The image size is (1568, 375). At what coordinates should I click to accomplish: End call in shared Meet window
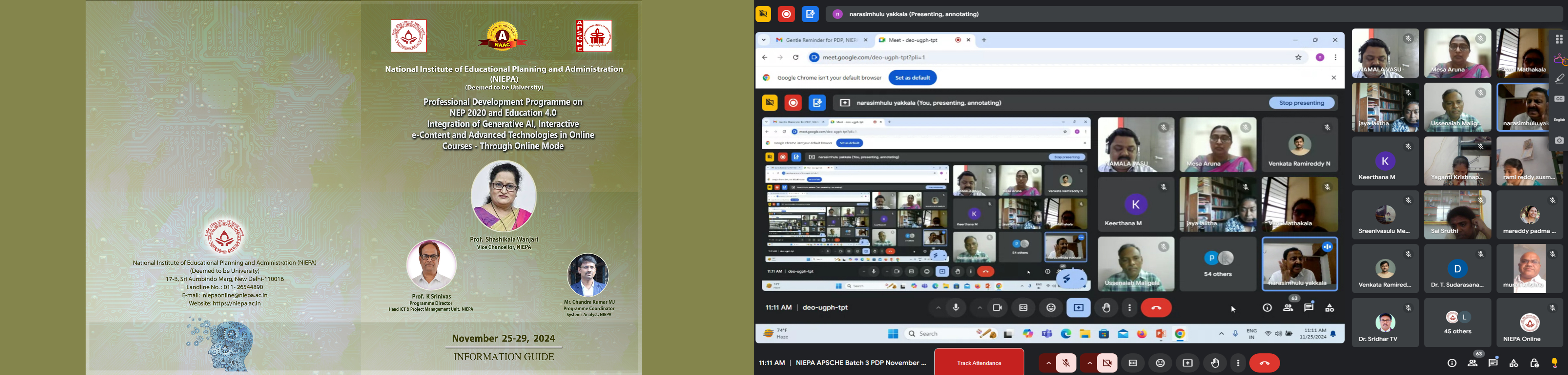click(1156, 308)
